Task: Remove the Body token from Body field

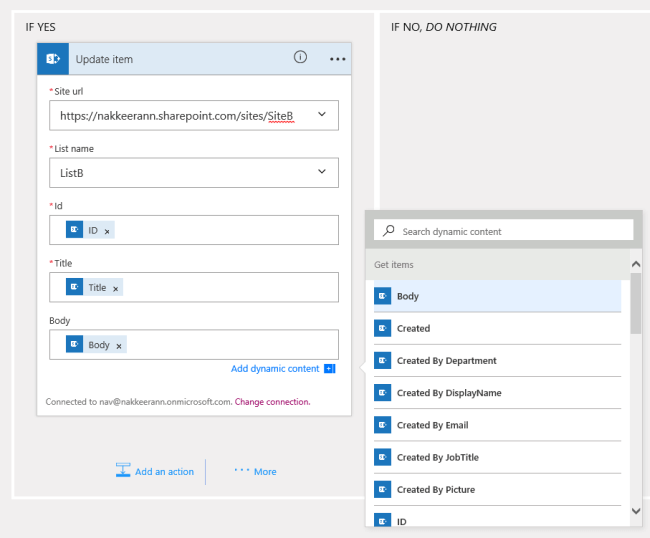Action: pos(119,346)
